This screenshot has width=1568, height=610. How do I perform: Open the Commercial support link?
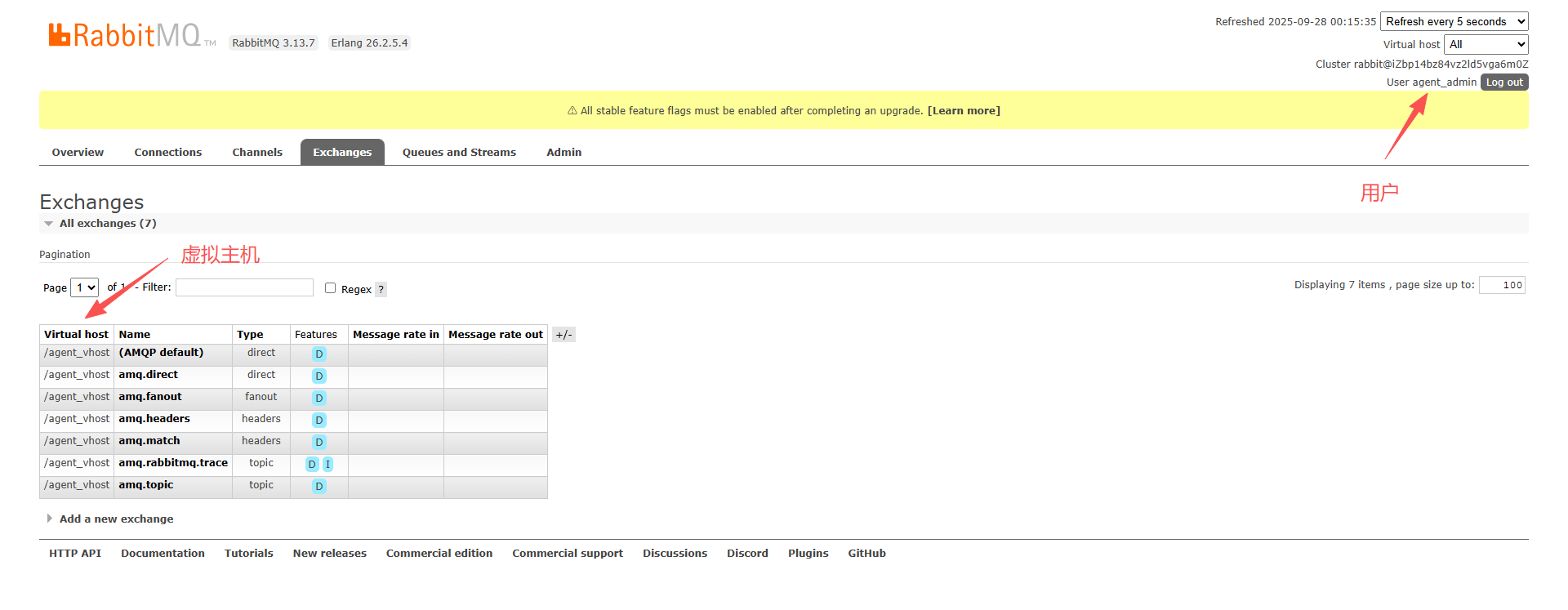[568, 554]
